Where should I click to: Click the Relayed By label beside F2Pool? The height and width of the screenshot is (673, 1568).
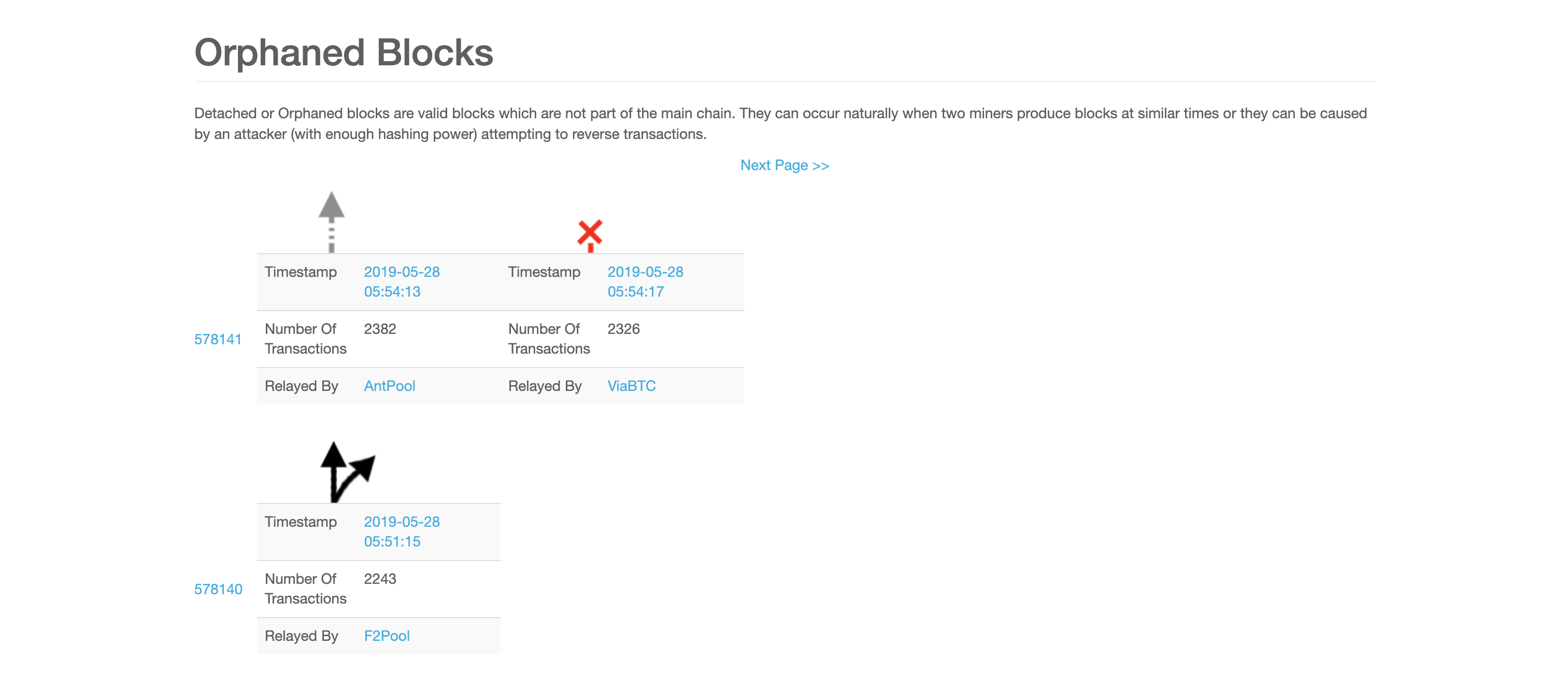click(301, 636)
